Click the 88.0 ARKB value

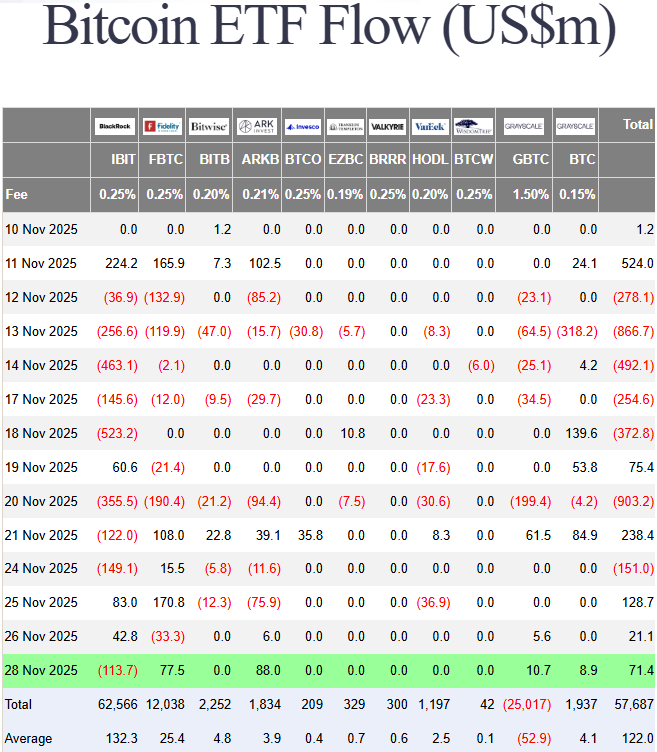pos(268,670)
